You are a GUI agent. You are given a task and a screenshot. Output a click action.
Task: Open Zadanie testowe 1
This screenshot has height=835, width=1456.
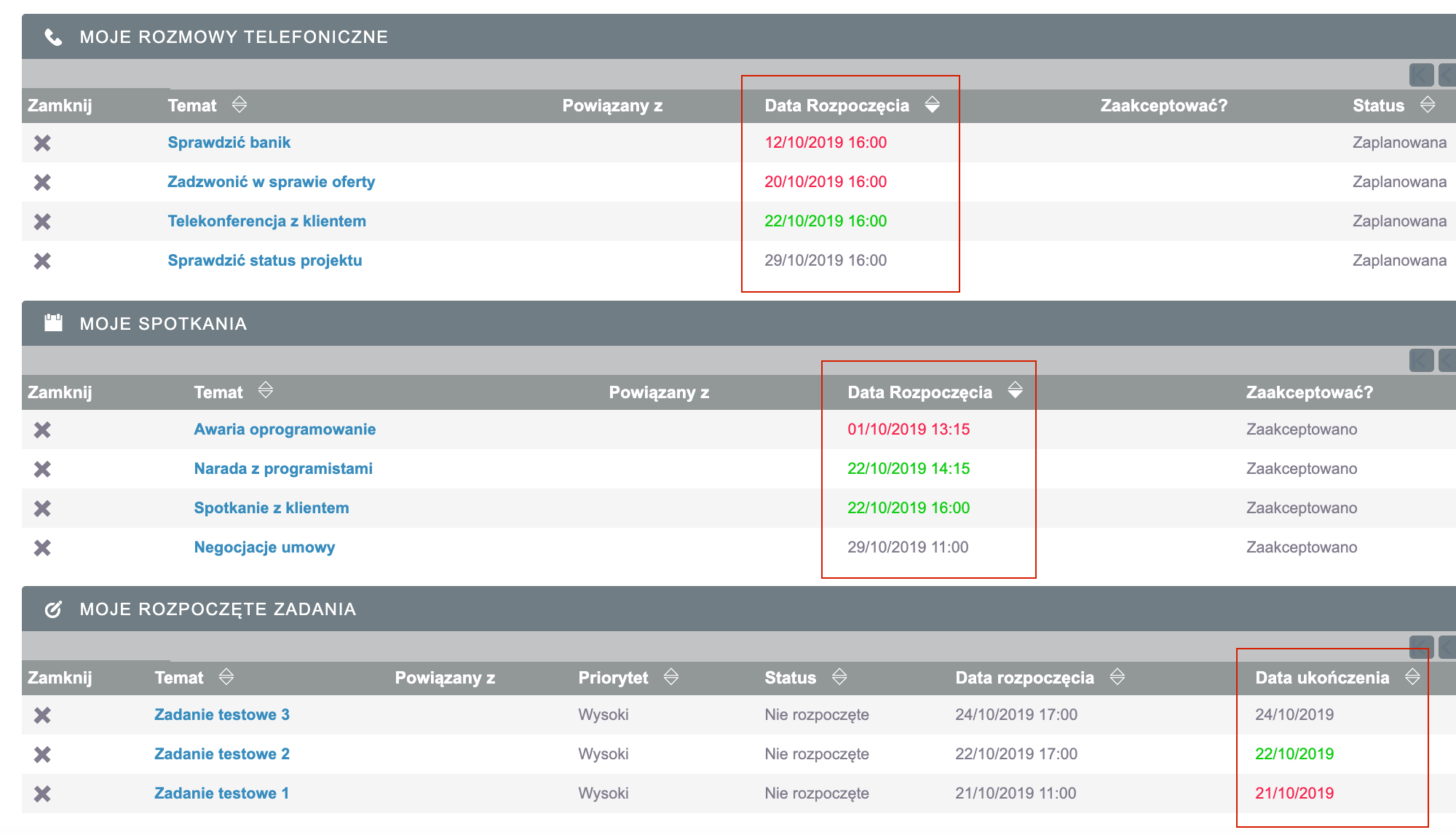222,794
